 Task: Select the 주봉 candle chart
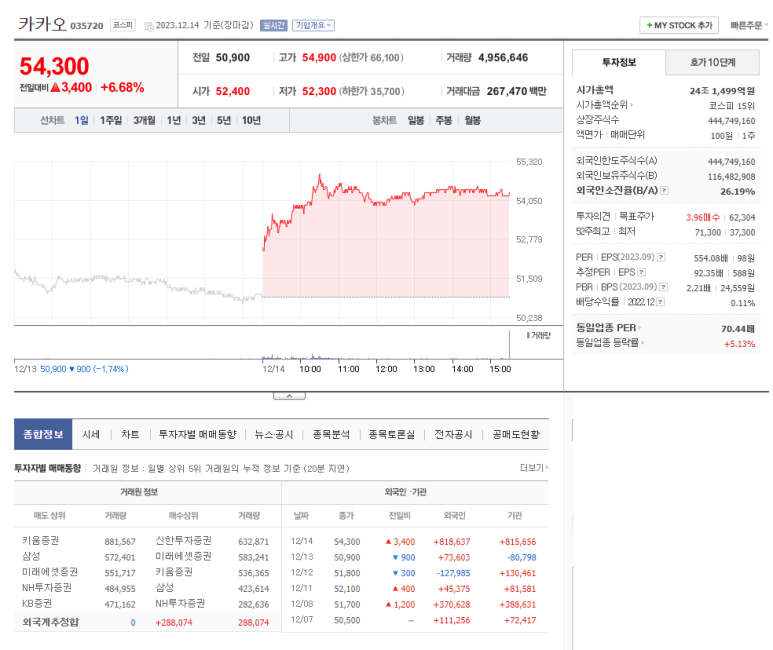pyautogui.click(x=444, y=120)
